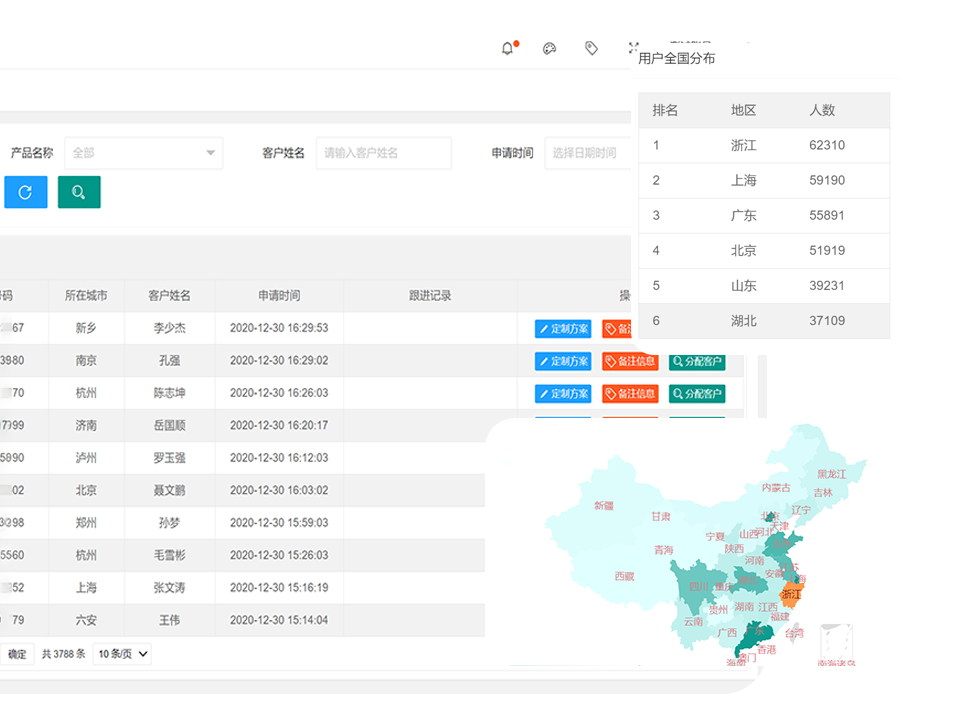
Task: Open the notification bell icon
Action: click(508, 48)
